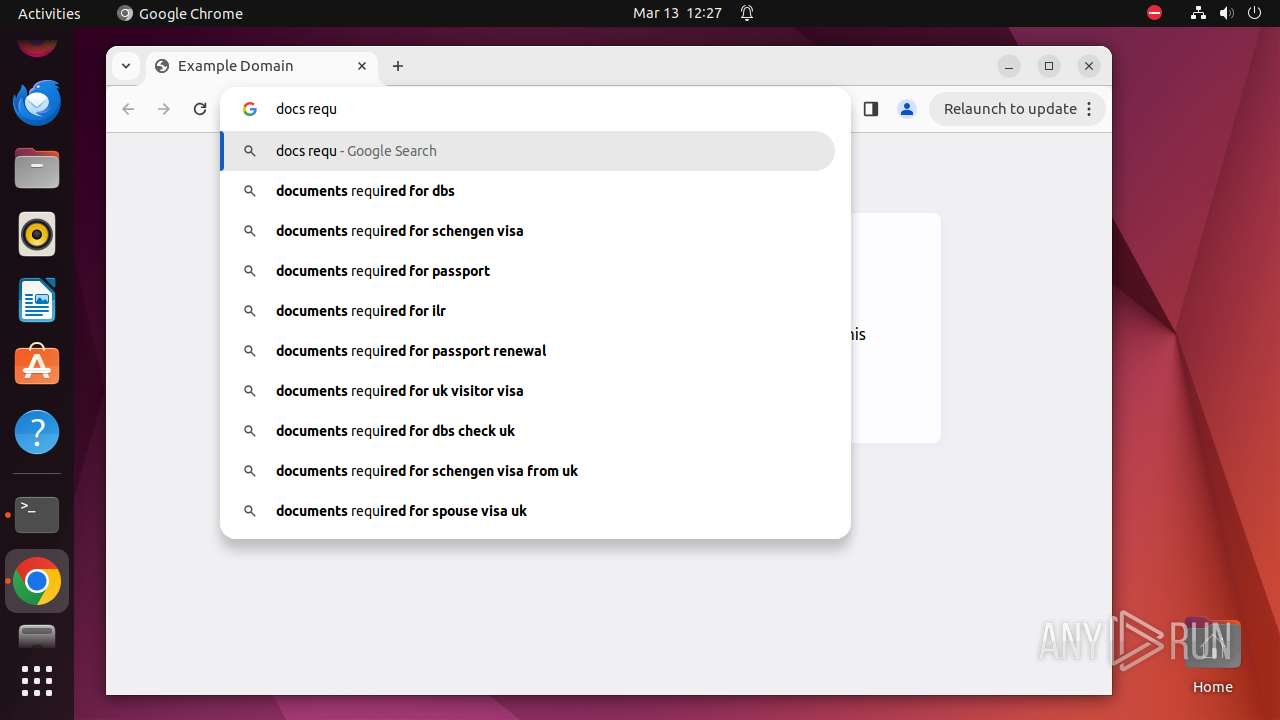Open the Home folder on the desktop
This screenshot has width=1280, height=720.
click(x=1212, y=656)
